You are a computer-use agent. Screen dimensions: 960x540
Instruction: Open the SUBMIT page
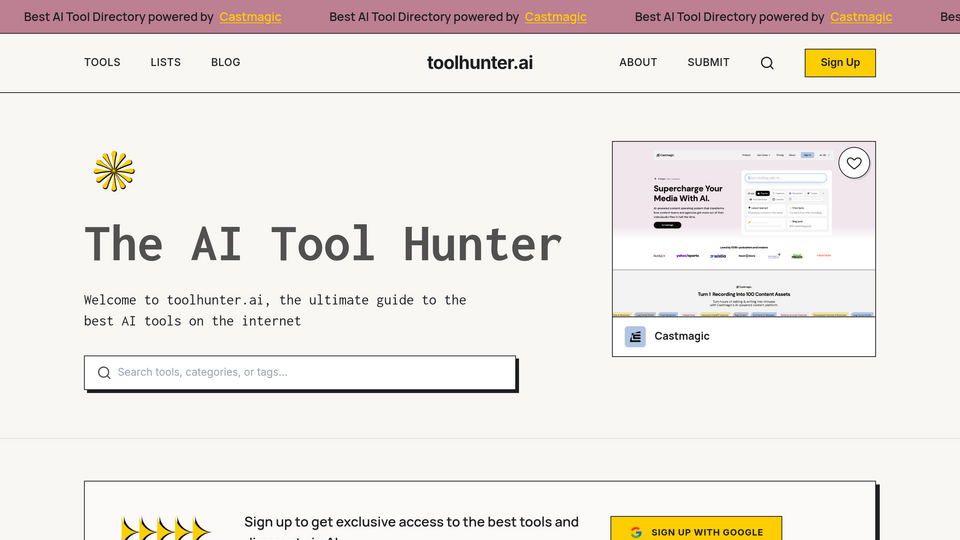coord(708,62)
